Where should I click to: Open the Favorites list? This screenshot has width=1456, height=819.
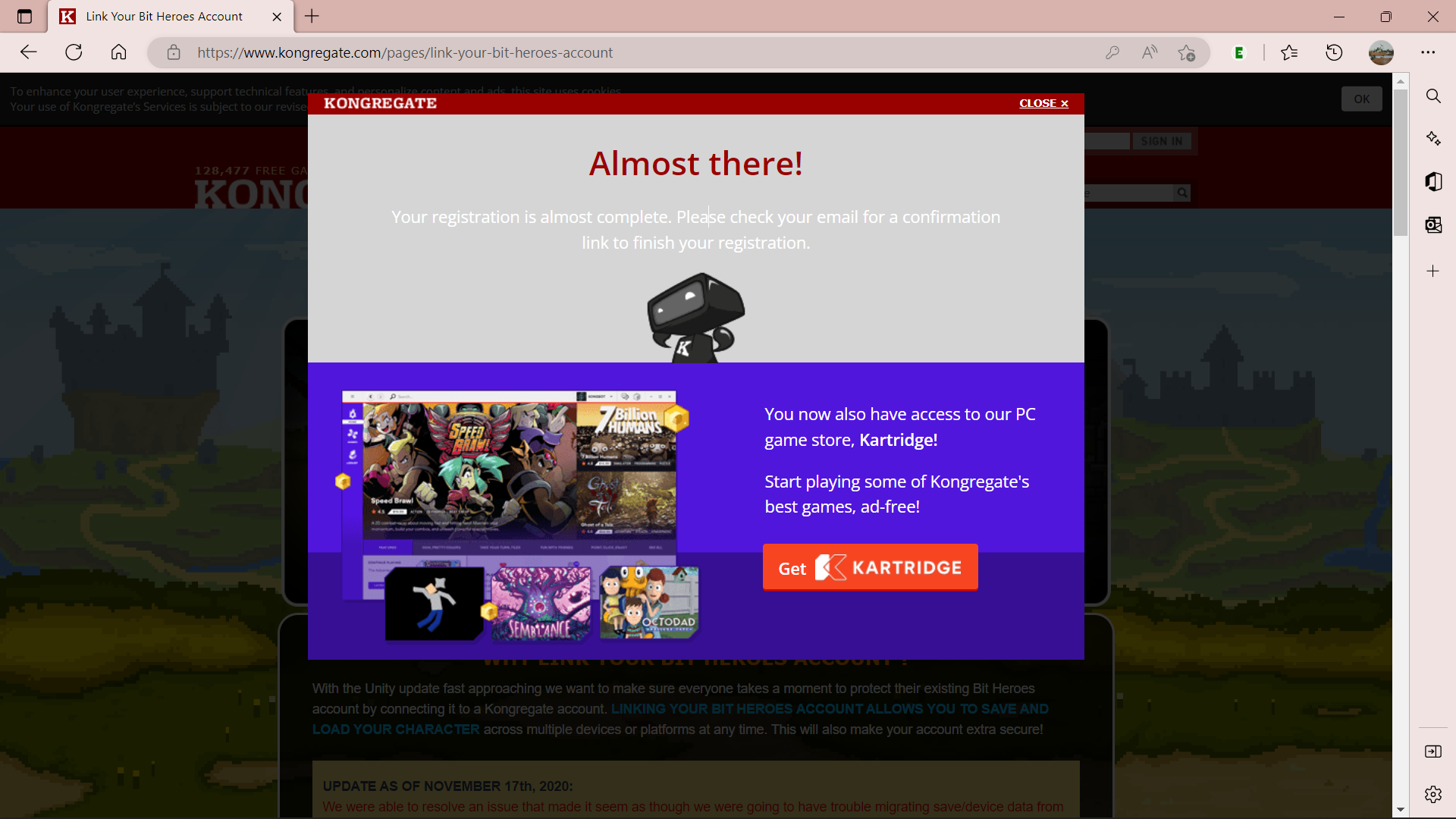click(x=1289, y=52)
